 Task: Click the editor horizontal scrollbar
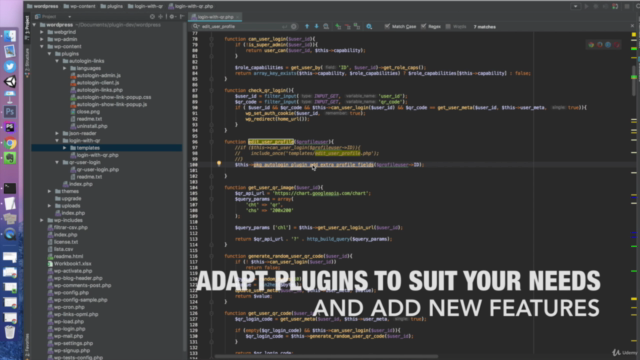327,356
